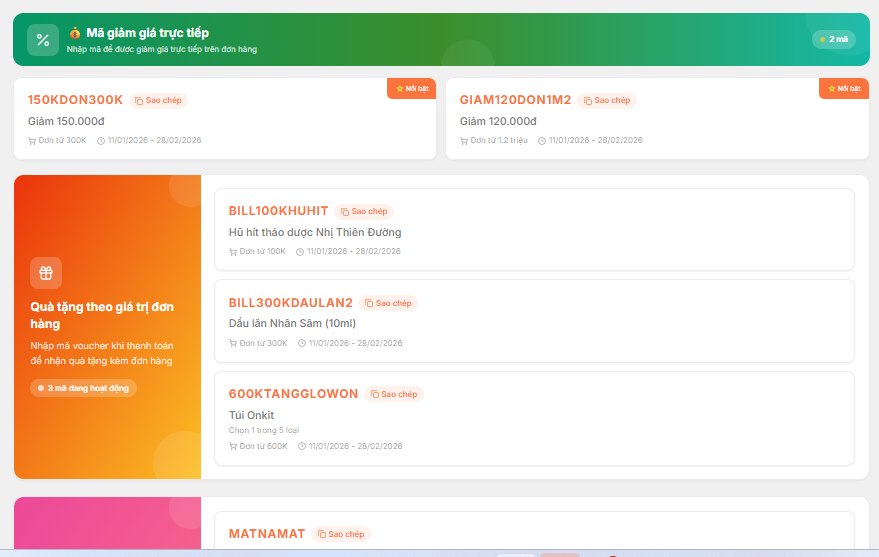Viewport: 879px width, 557px height.
Task: Copy the BILL300KDAULAN2 gift code
Action: coord(388,303)
